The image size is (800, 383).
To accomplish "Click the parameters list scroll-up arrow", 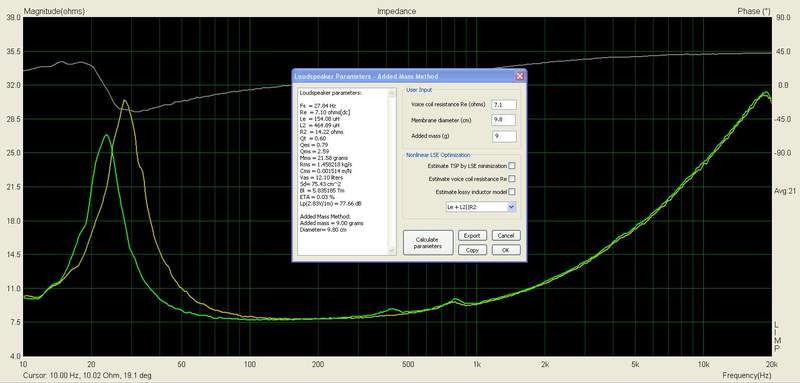I will 392,93.
